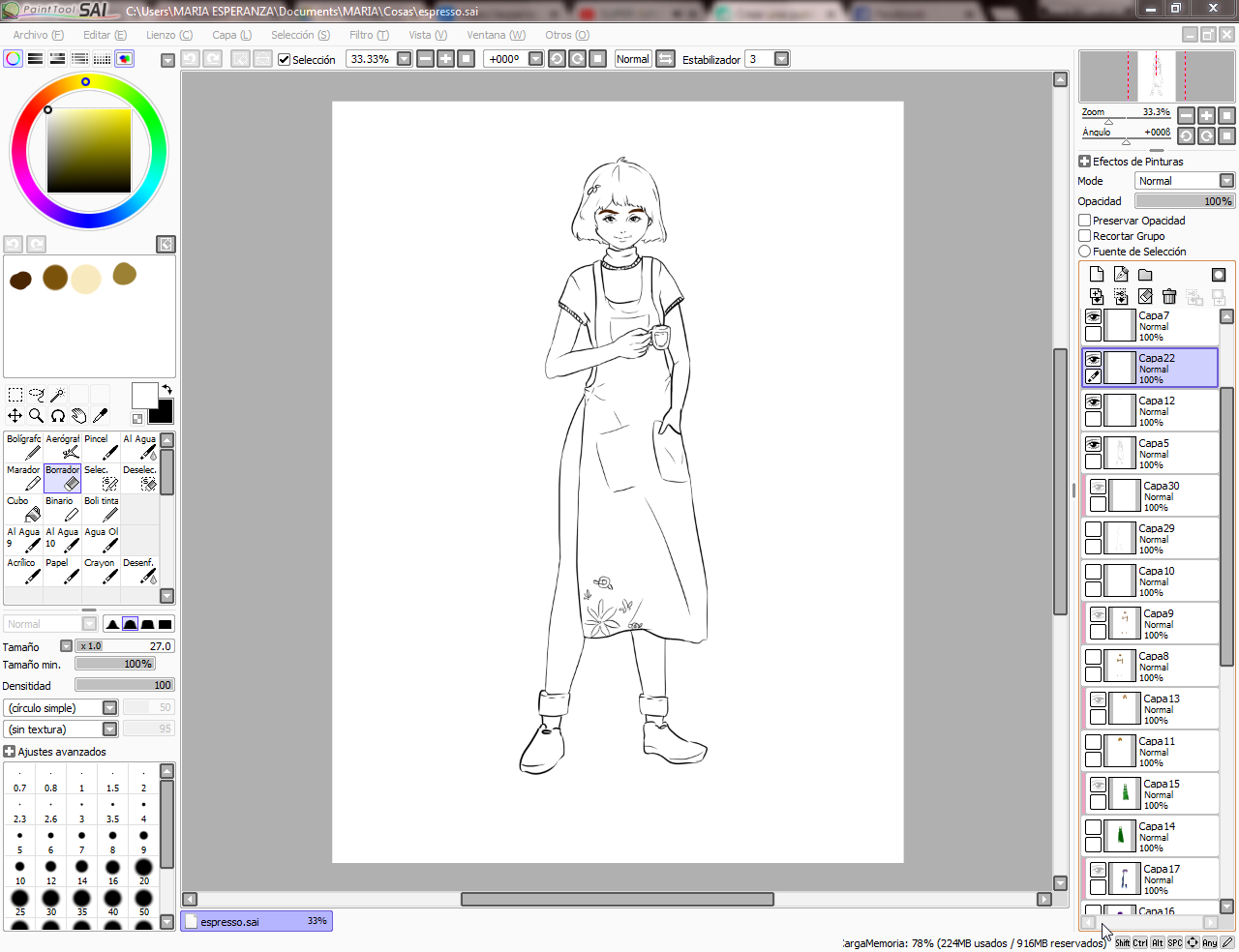Show the Capa29 layer visibility box
This screenshot has height=952, width=1239.
click(x=1094, y=530)
